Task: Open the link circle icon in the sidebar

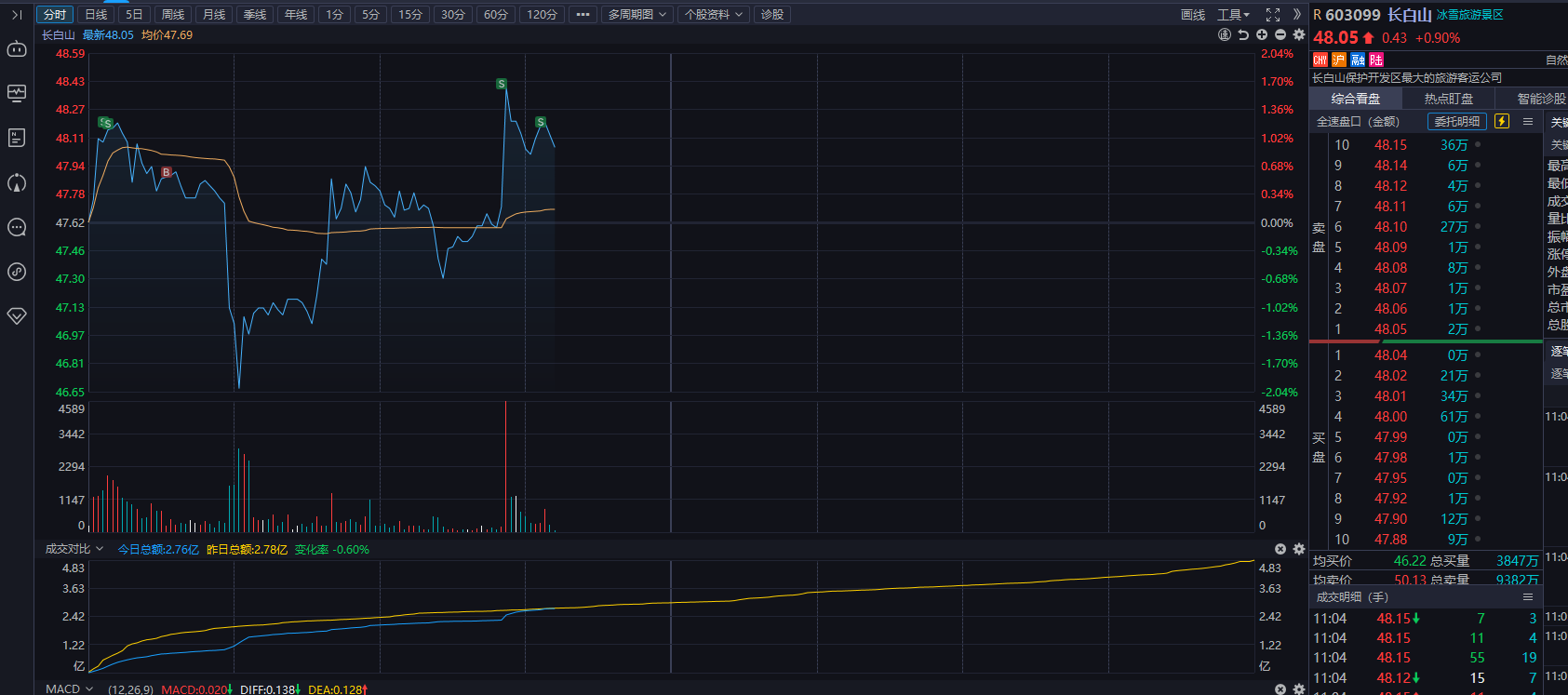Action: coord(17,272)
